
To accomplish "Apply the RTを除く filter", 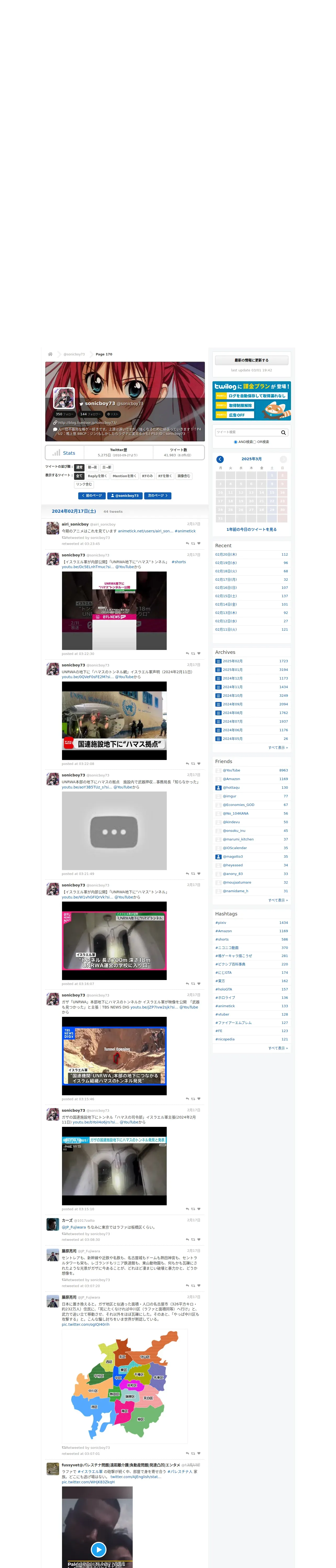I will point(165,476).
